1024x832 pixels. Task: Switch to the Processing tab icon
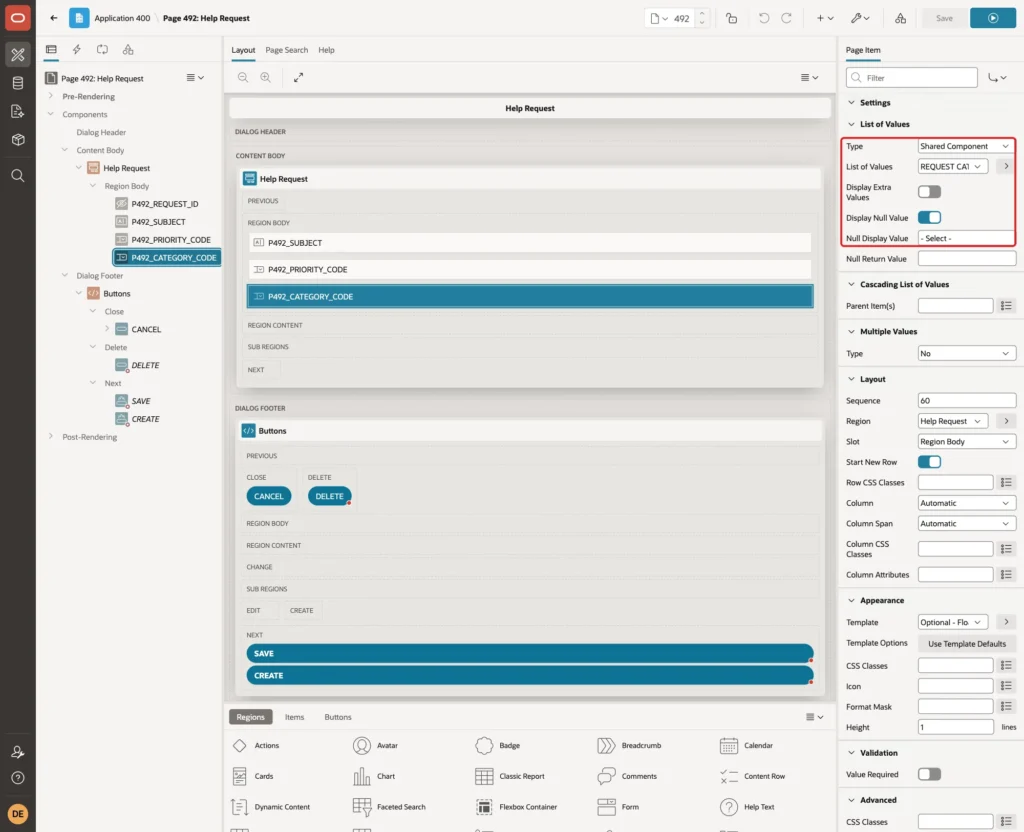click(x=102, y=50)
